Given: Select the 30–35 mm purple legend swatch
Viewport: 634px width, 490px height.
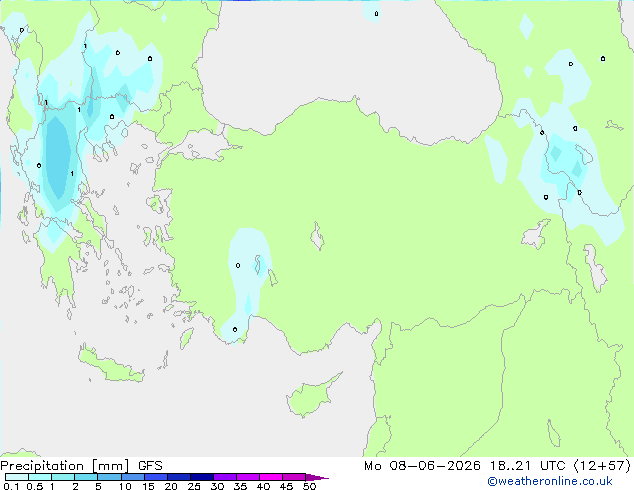Looking at the screenshot, I should tap(225, 477).
